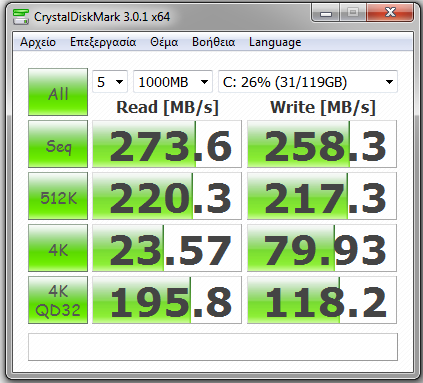Close the CrystalDiskMark window
The height and width of the screenshot is (383, 423).
[x=390, y=13]
